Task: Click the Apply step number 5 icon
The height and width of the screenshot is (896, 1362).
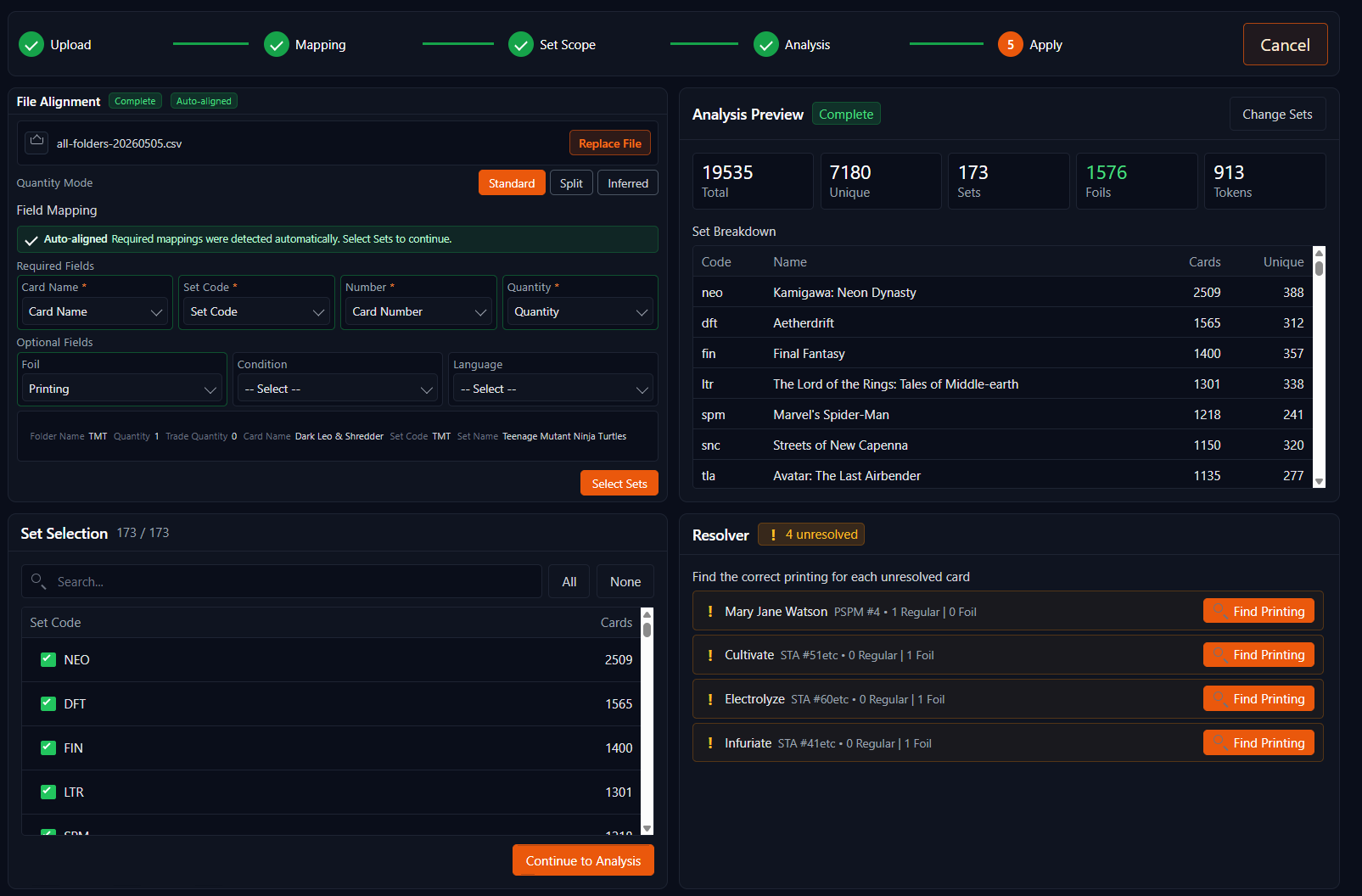Action: click(1011, 44)
